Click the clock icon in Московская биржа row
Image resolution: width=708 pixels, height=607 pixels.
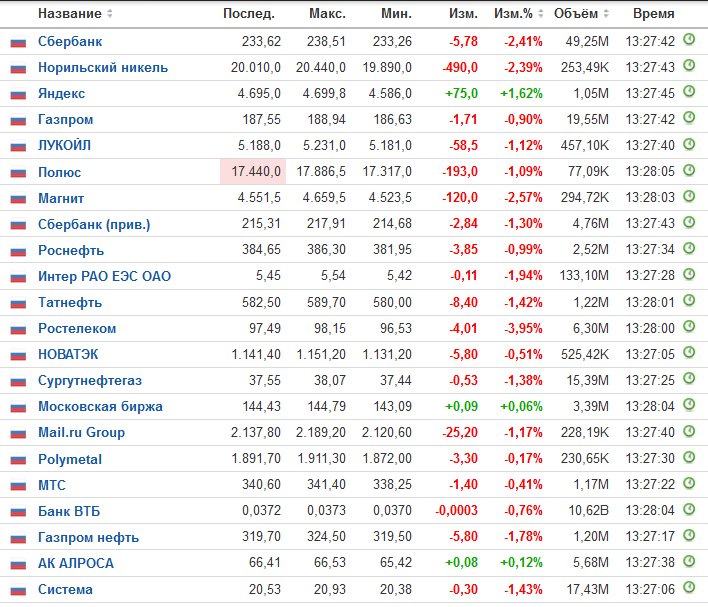tap(689, 404)
